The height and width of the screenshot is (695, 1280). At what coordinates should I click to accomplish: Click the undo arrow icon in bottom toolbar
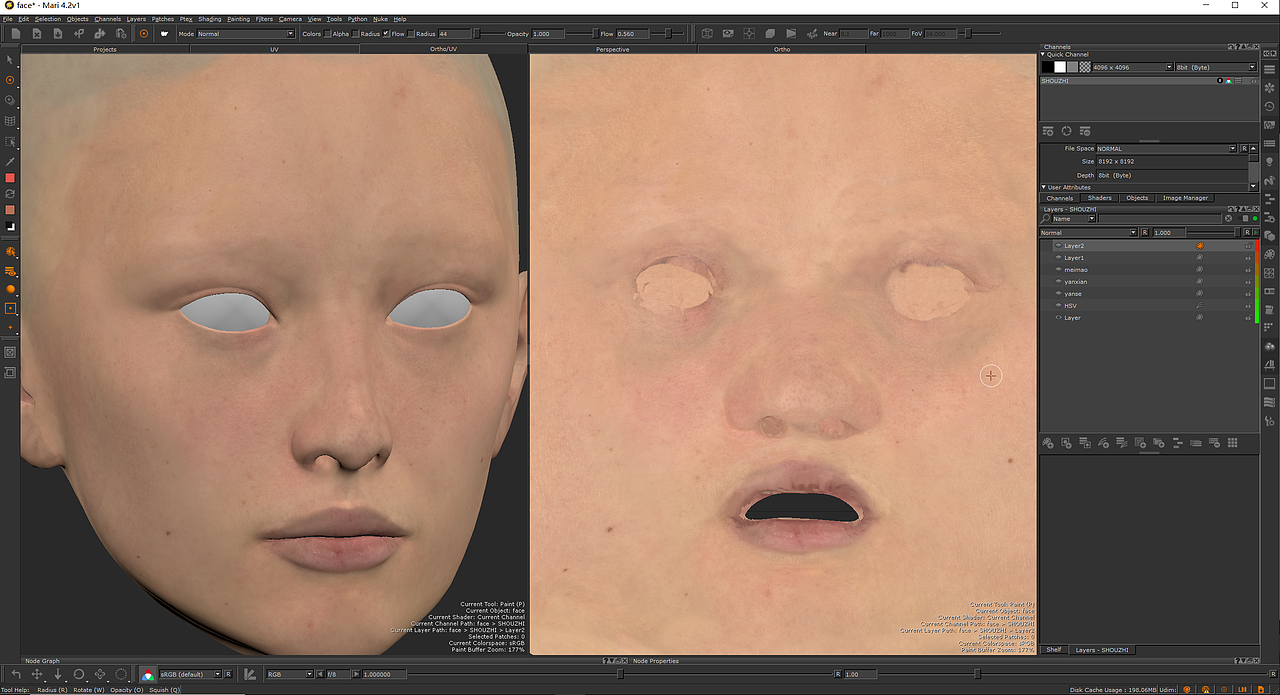pyautogui.click(x=17, y=674)
